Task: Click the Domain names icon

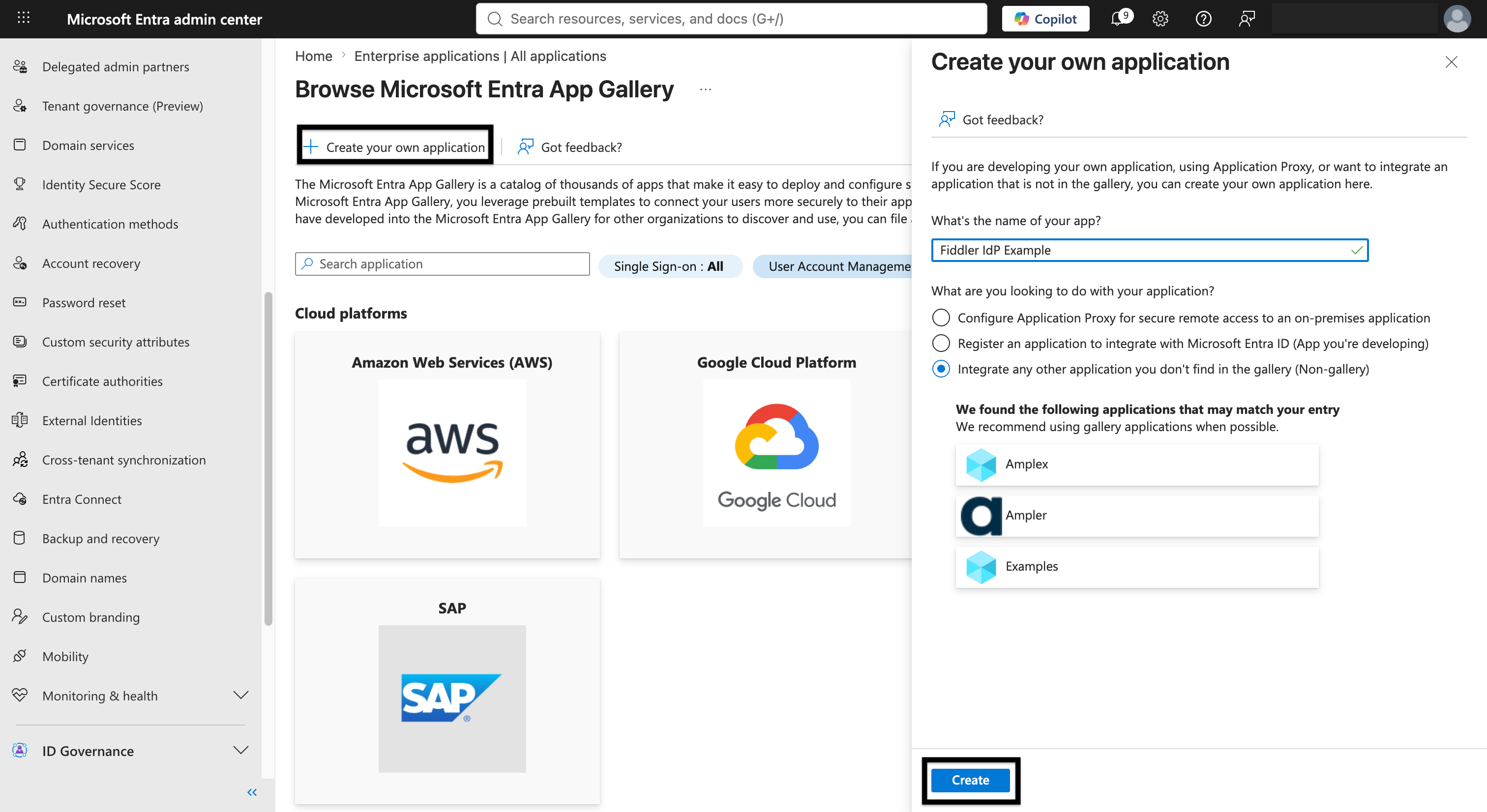Action: 20,577
